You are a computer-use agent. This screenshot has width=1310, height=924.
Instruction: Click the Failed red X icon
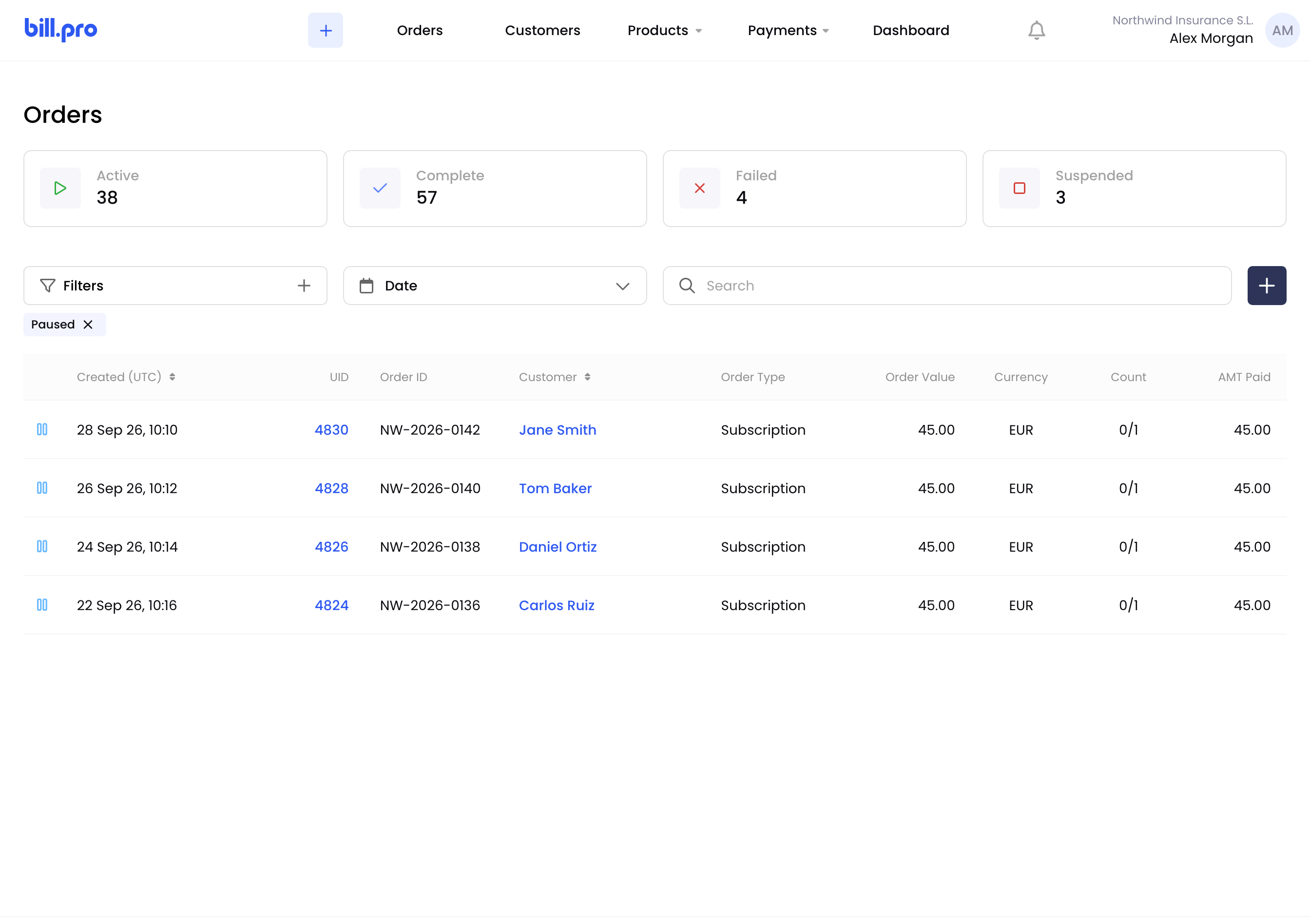(699, 188)
